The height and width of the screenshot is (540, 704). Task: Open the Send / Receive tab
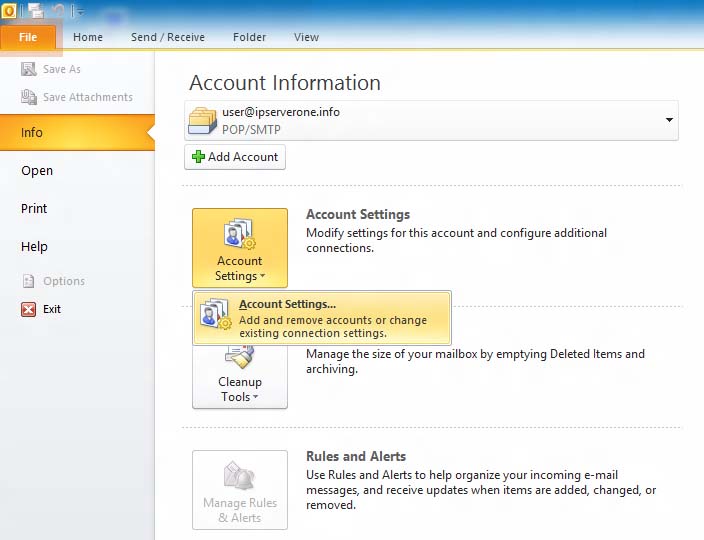tap(168, 37)
